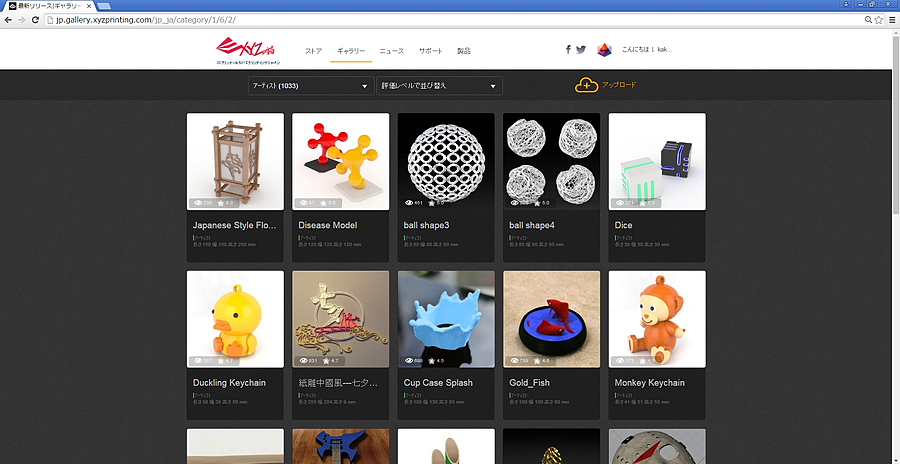Open Gold_Fish title link
The width and height of the screenshot is (900, 464).
click(x=529, y=382)
